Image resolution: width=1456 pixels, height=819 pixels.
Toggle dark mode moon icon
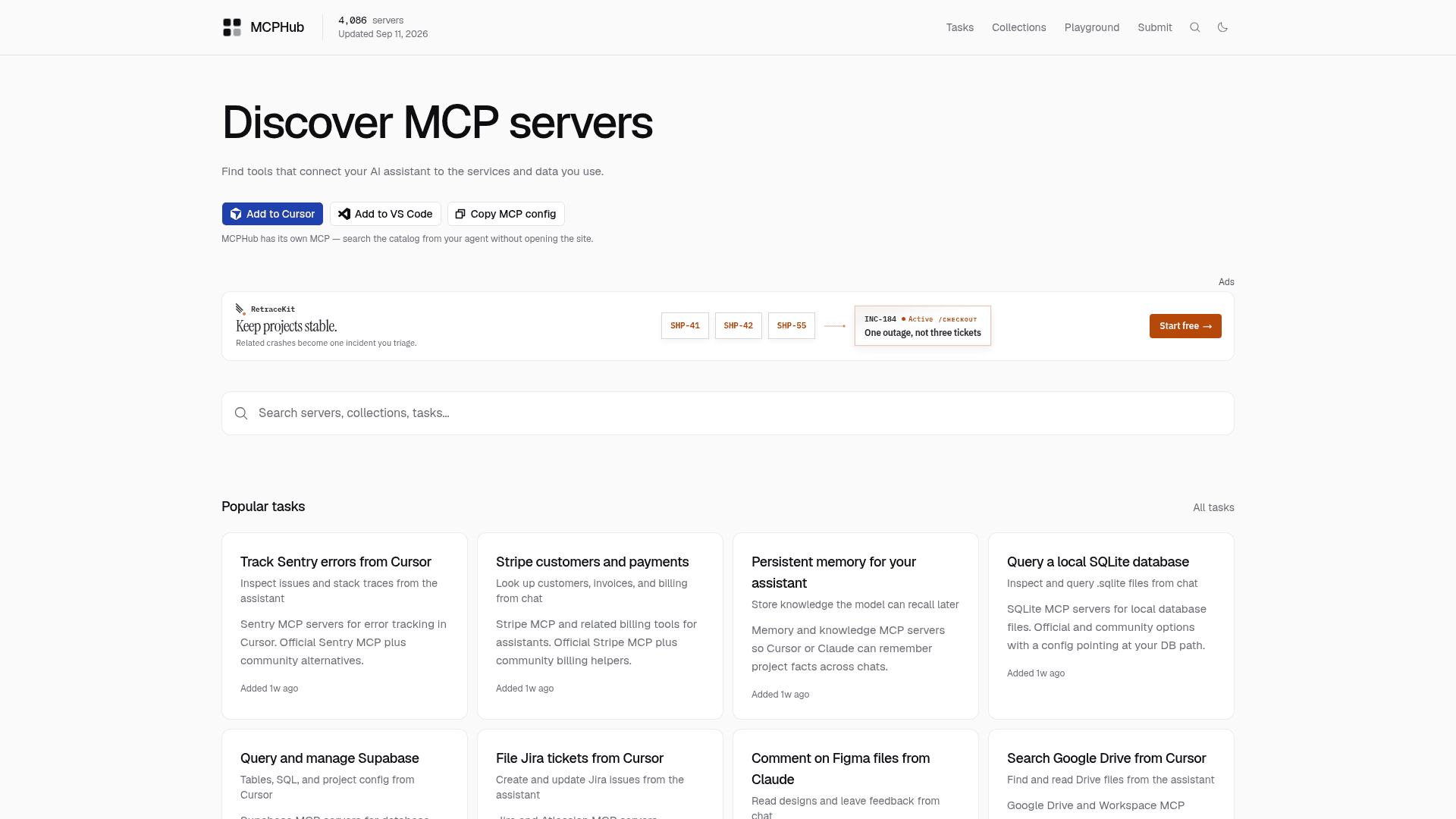tap(1222, 27)
